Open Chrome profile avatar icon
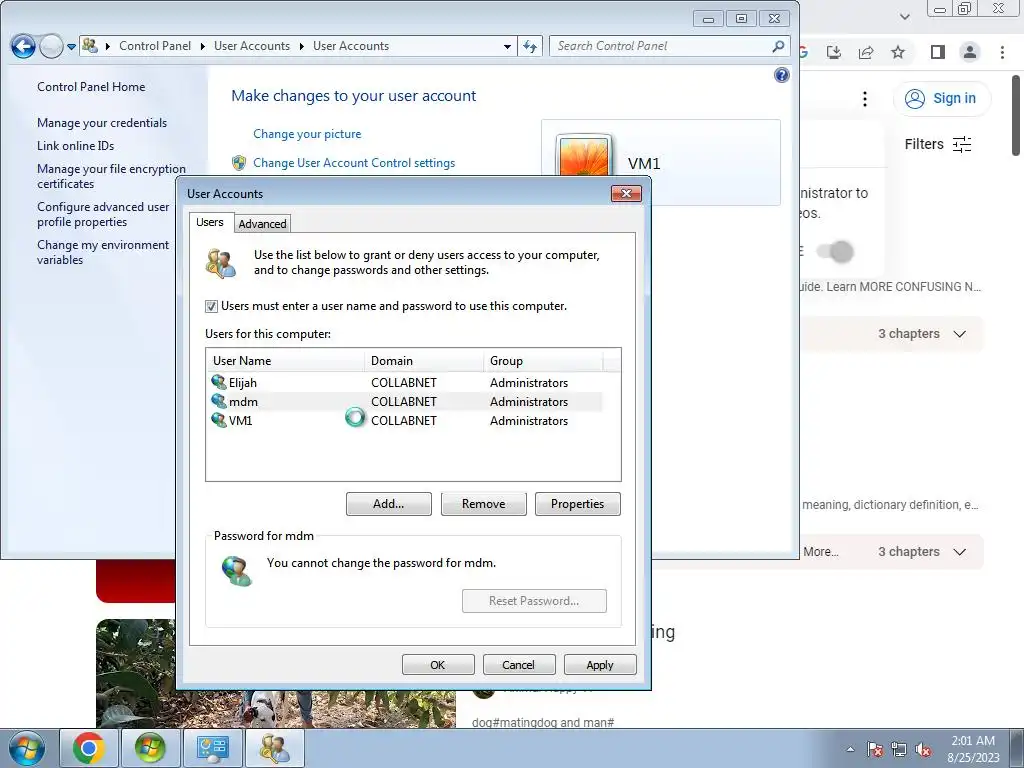This screenshot has height=768, width=1024. tap(970, 52)
